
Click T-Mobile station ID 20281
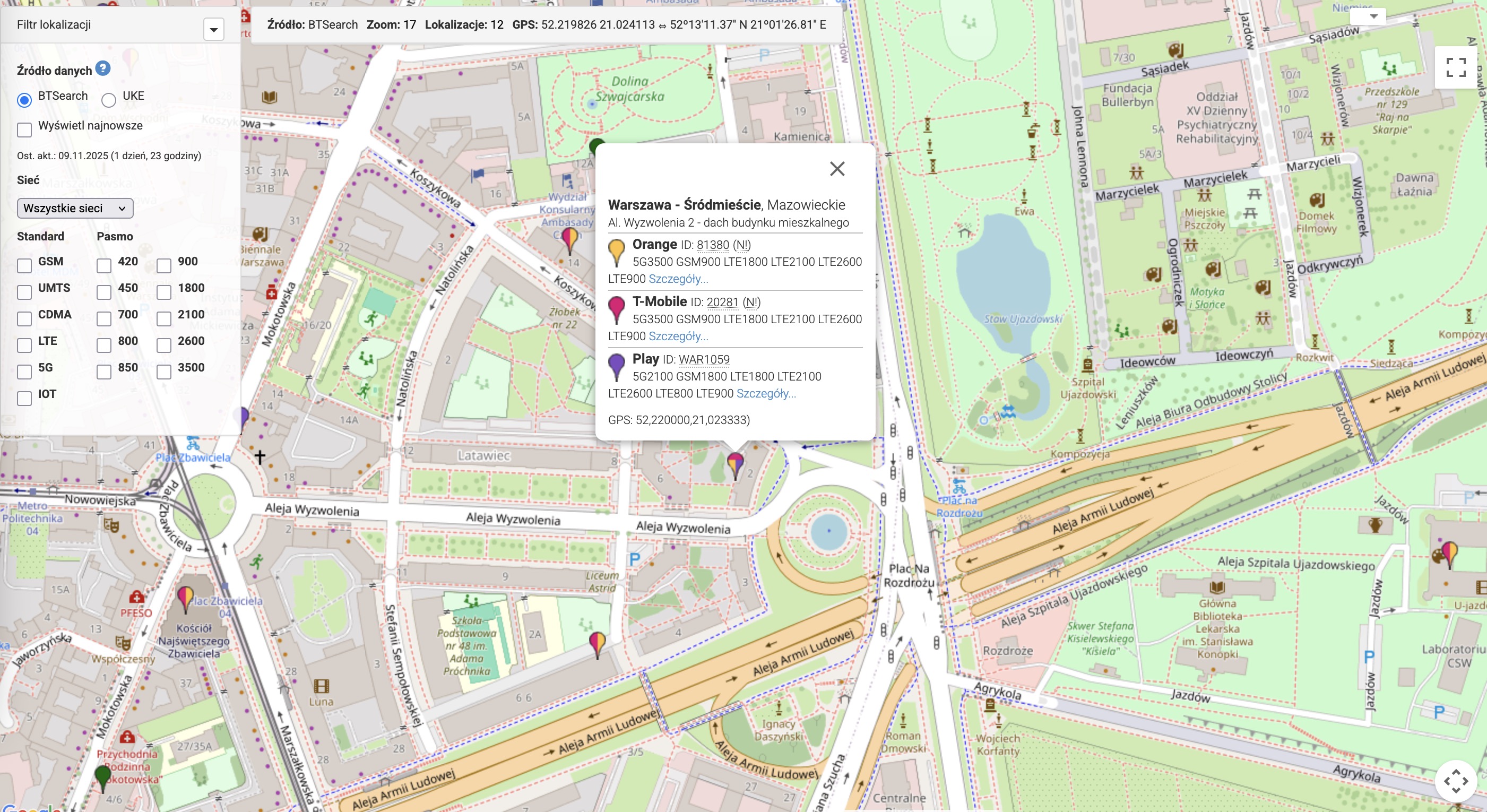[x=722, y=303]
